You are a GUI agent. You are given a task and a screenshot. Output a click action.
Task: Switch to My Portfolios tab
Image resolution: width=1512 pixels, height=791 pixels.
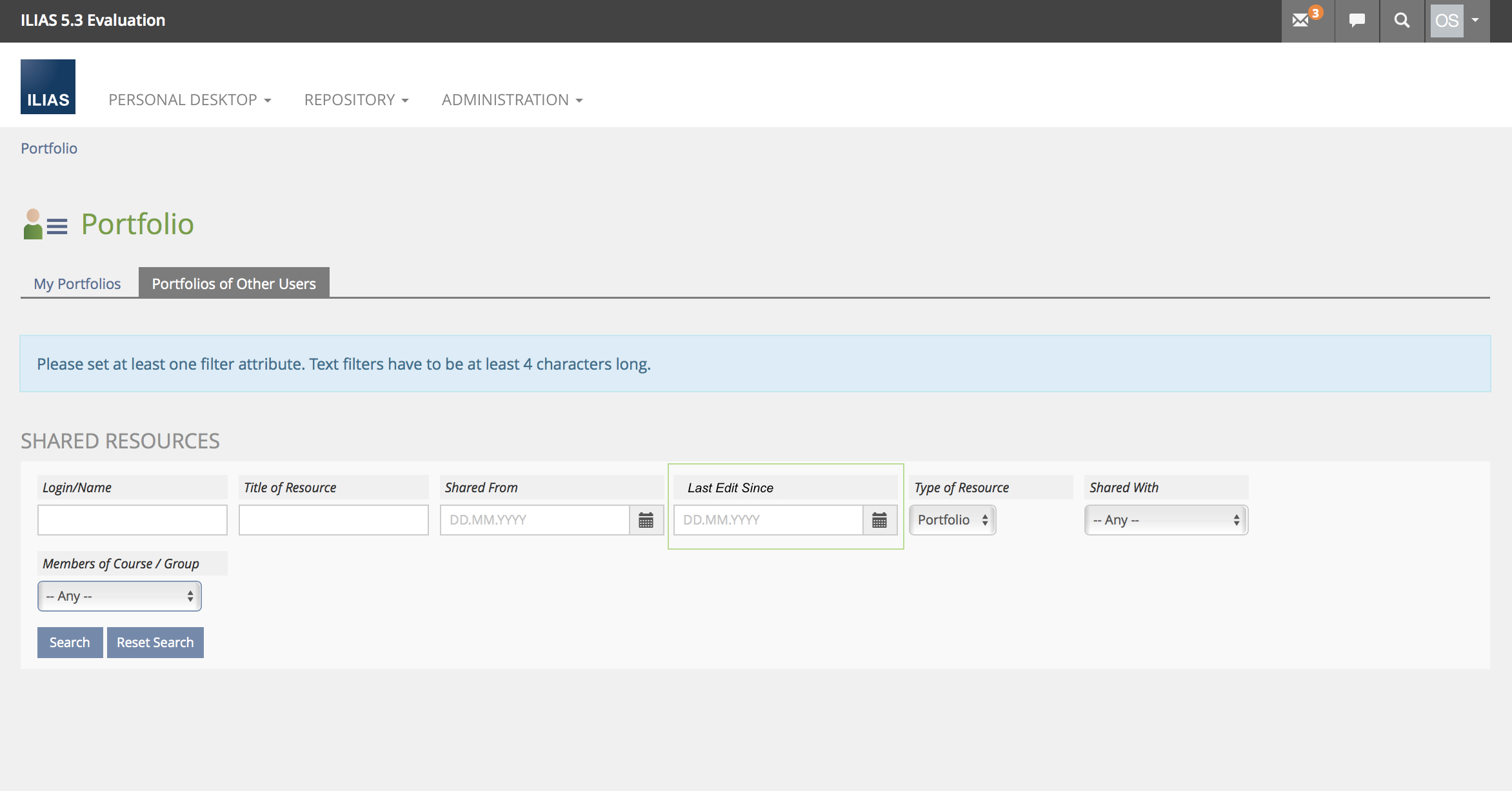pyautogui.click(x=77, y=284)
